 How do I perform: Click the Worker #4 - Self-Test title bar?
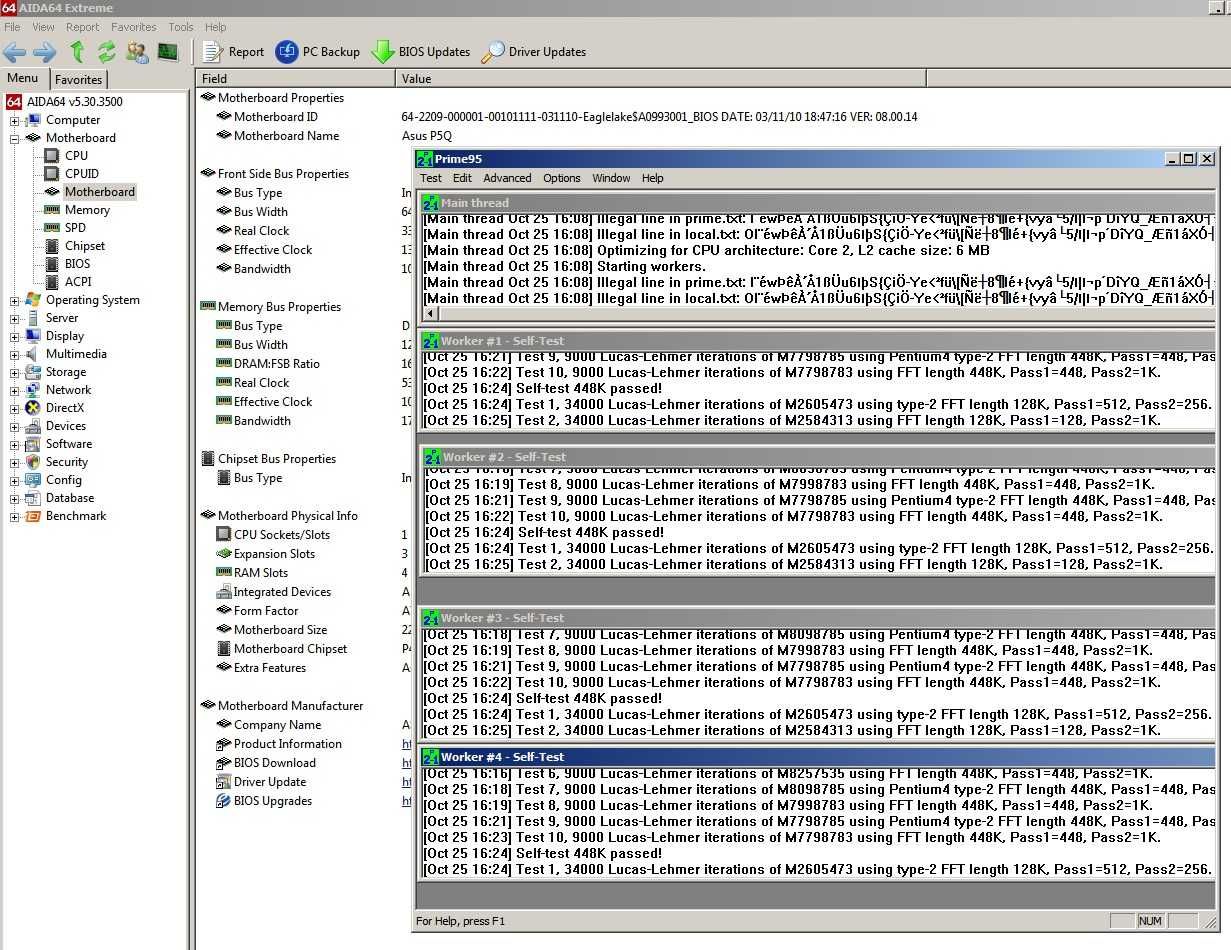pos(817,757)
